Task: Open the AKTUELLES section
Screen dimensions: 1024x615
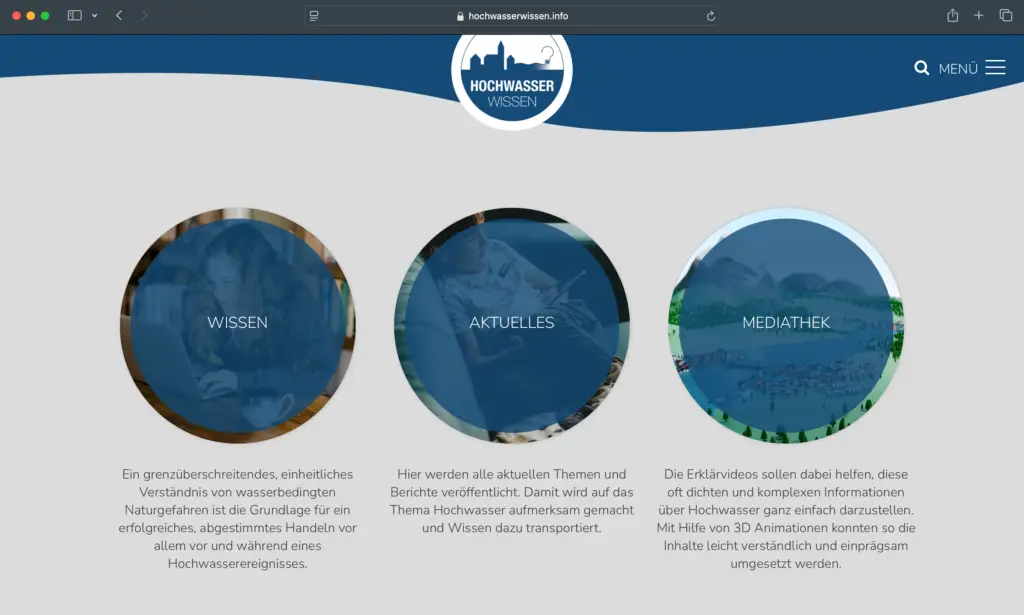Action: click(512, 322)
